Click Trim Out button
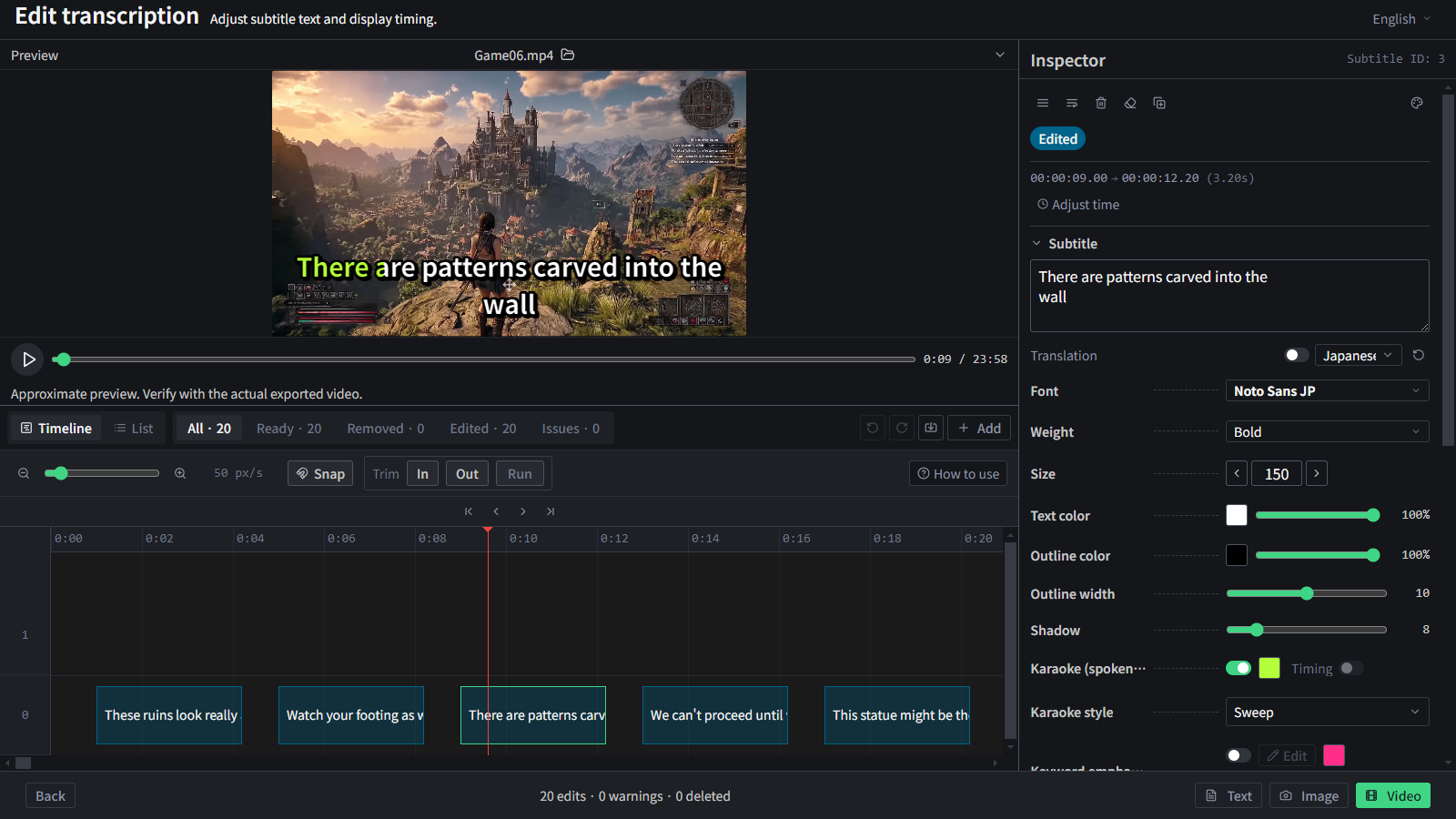Screen dimensions: 1456x819 click(467, 473)
